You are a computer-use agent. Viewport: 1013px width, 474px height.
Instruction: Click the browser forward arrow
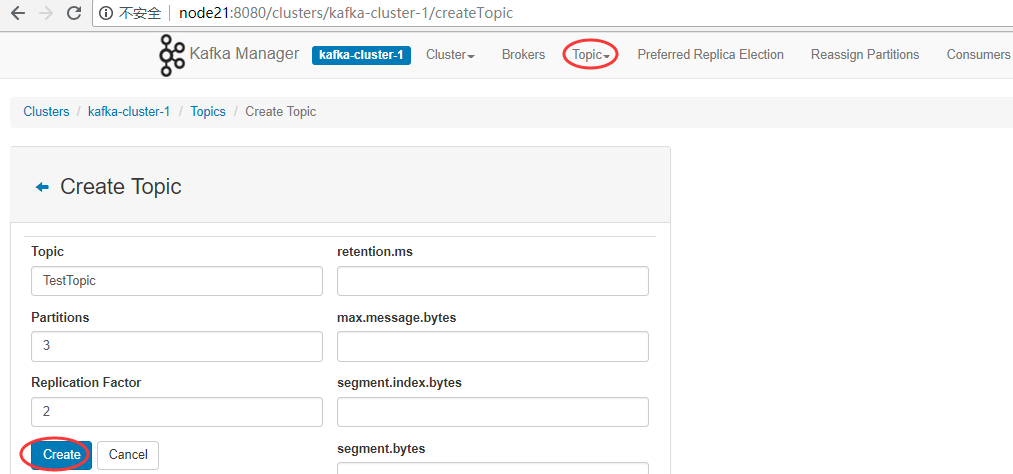coord(45,13)
